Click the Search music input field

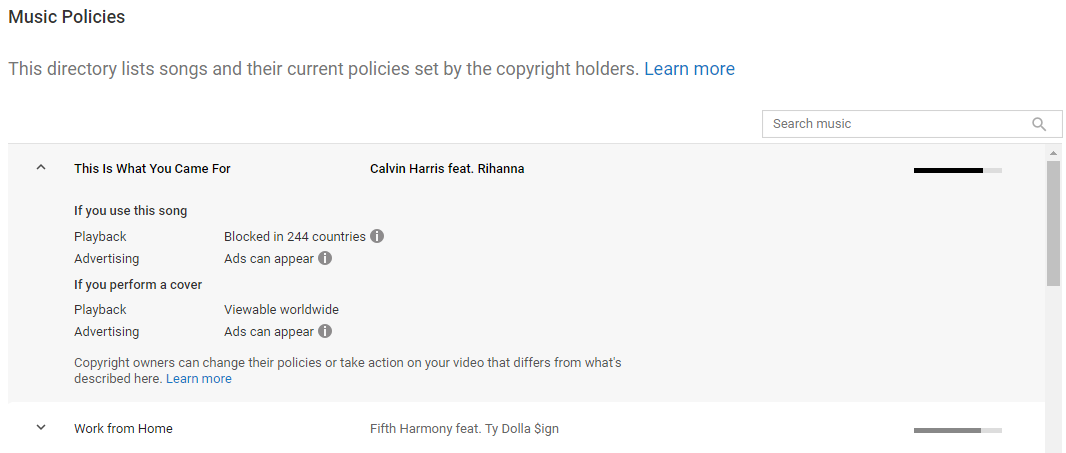point(912,124)
